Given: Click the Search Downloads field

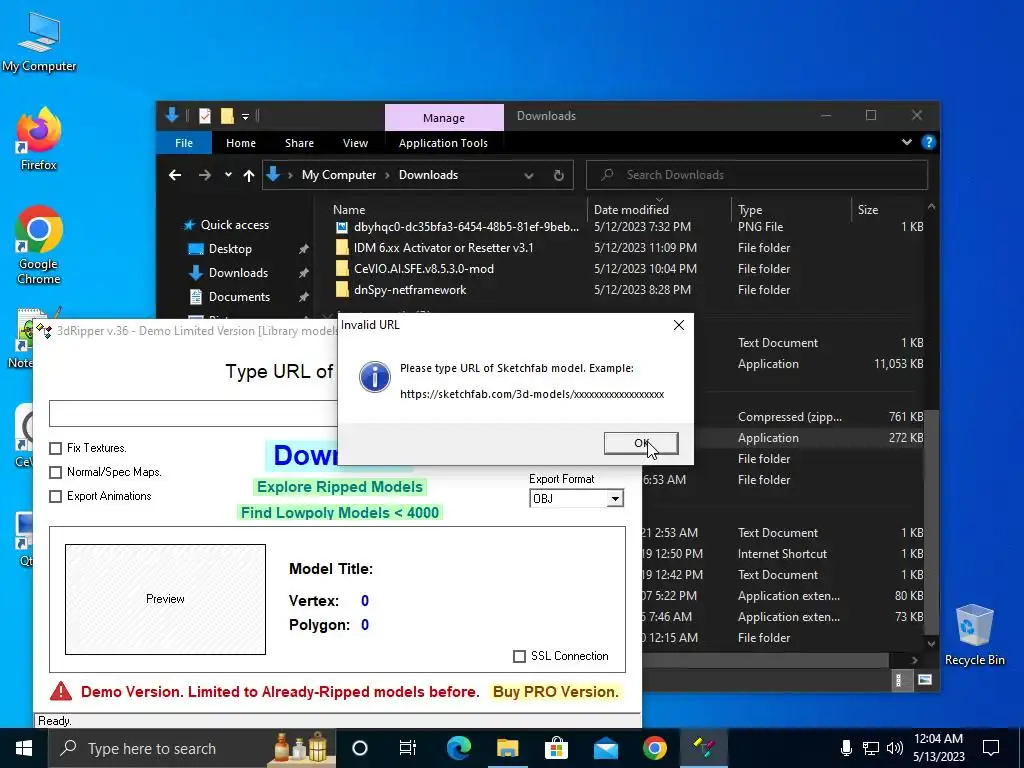Looking at the screenshot, I should click(757, 175).
